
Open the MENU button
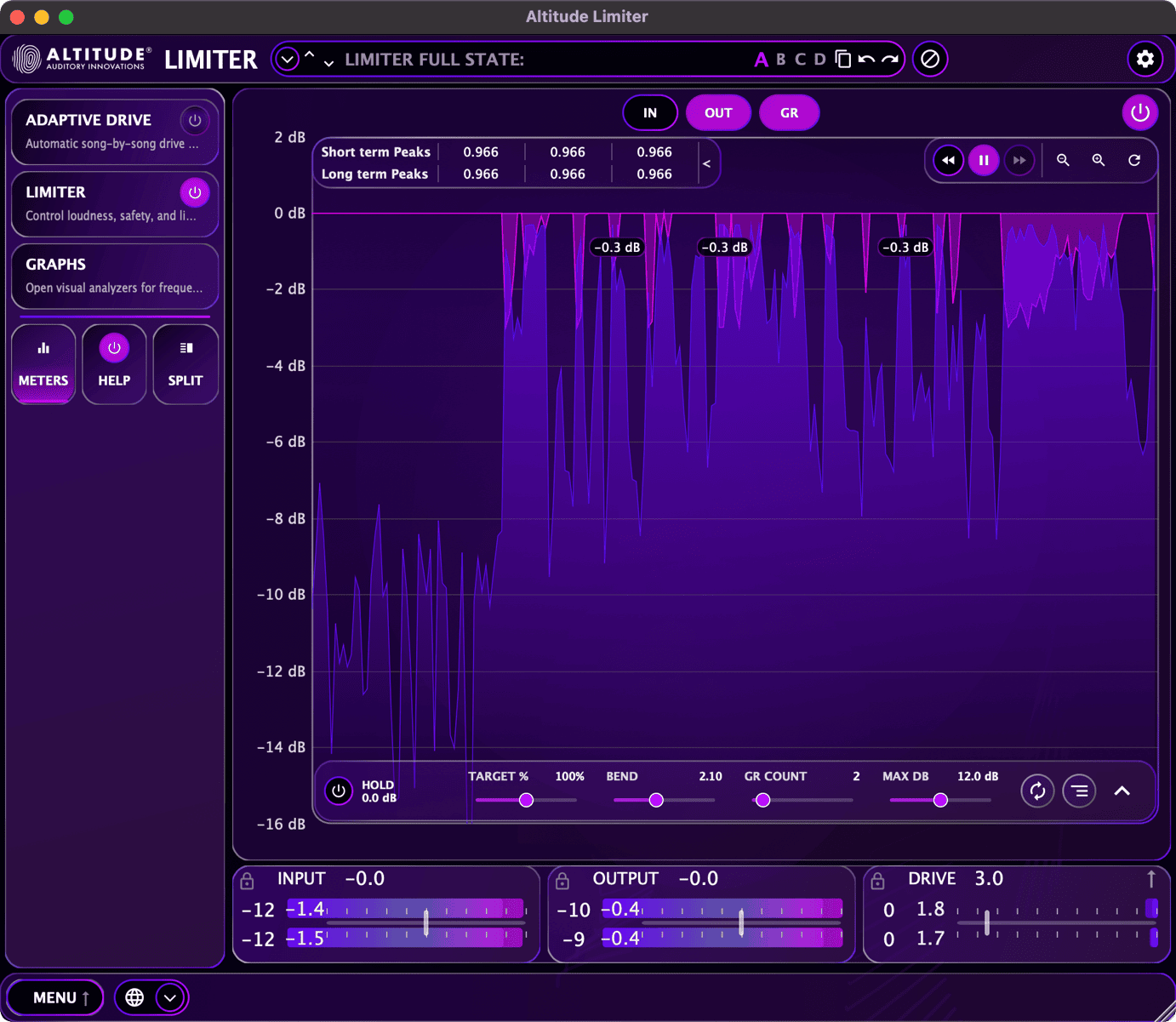point(55,997)
